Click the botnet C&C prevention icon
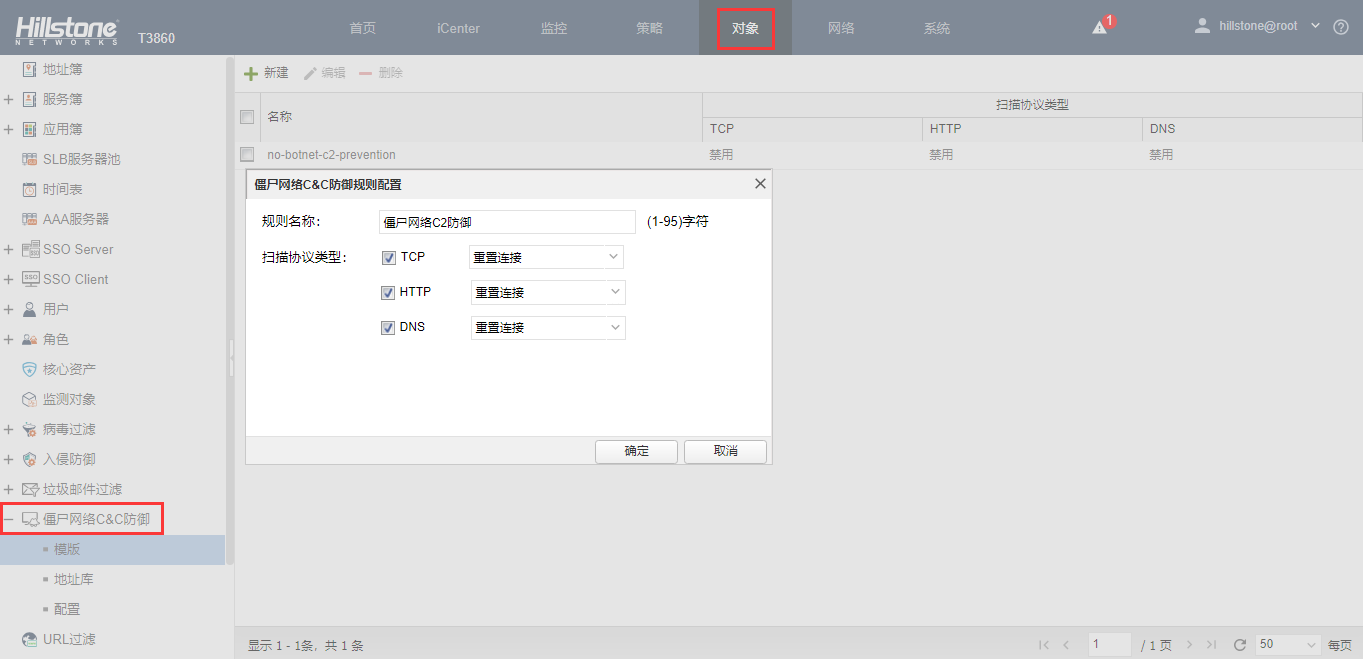1363x659 pixels. click(x=30, y=520)
